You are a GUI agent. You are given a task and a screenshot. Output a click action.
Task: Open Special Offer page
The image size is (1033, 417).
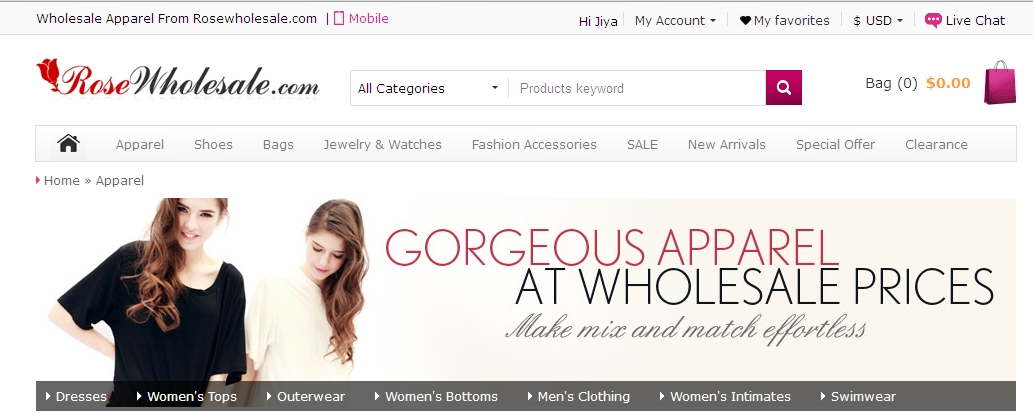[x=835, y=144]
